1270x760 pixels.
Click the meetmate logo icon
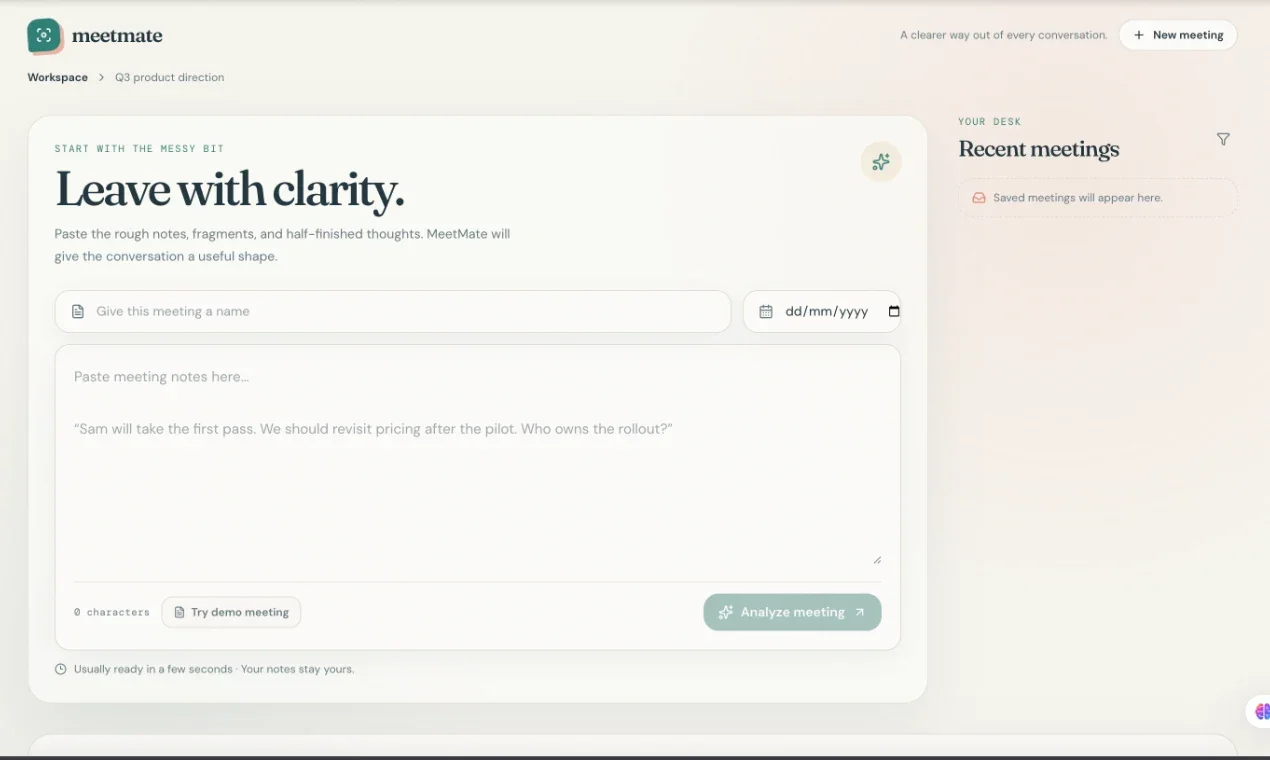tap(44, 35)
